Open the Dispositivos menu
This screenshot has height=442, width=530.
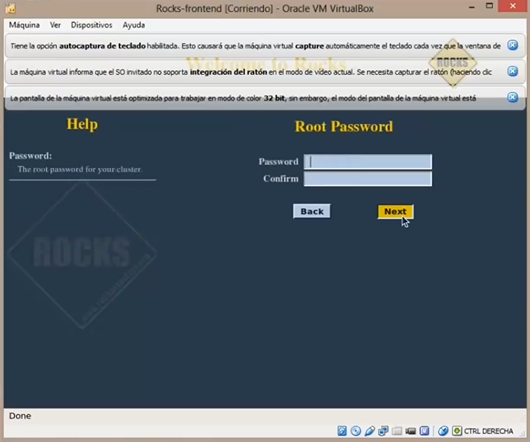[91, 25]
